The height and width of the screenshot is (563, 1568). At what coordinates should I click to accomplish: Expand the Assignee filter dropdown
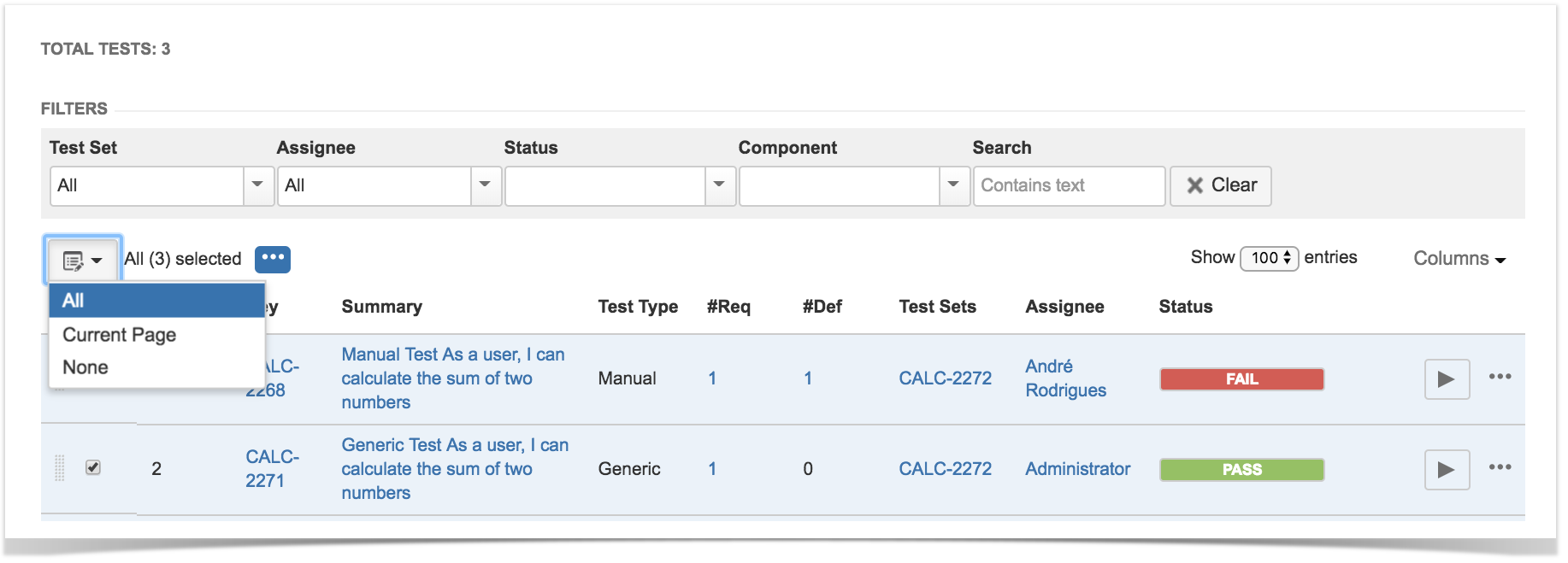(486, 185)
